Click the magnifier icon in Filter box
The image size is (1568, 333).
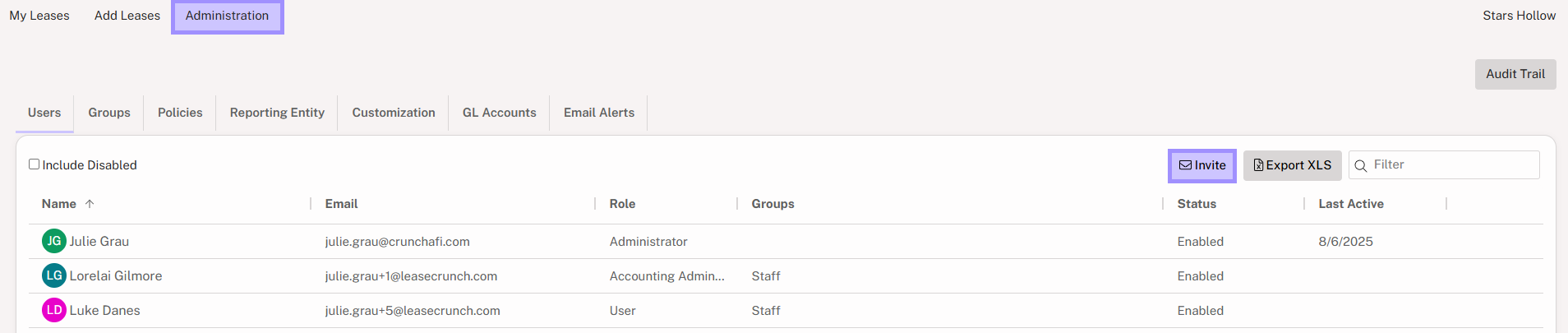click(1361, 166)
